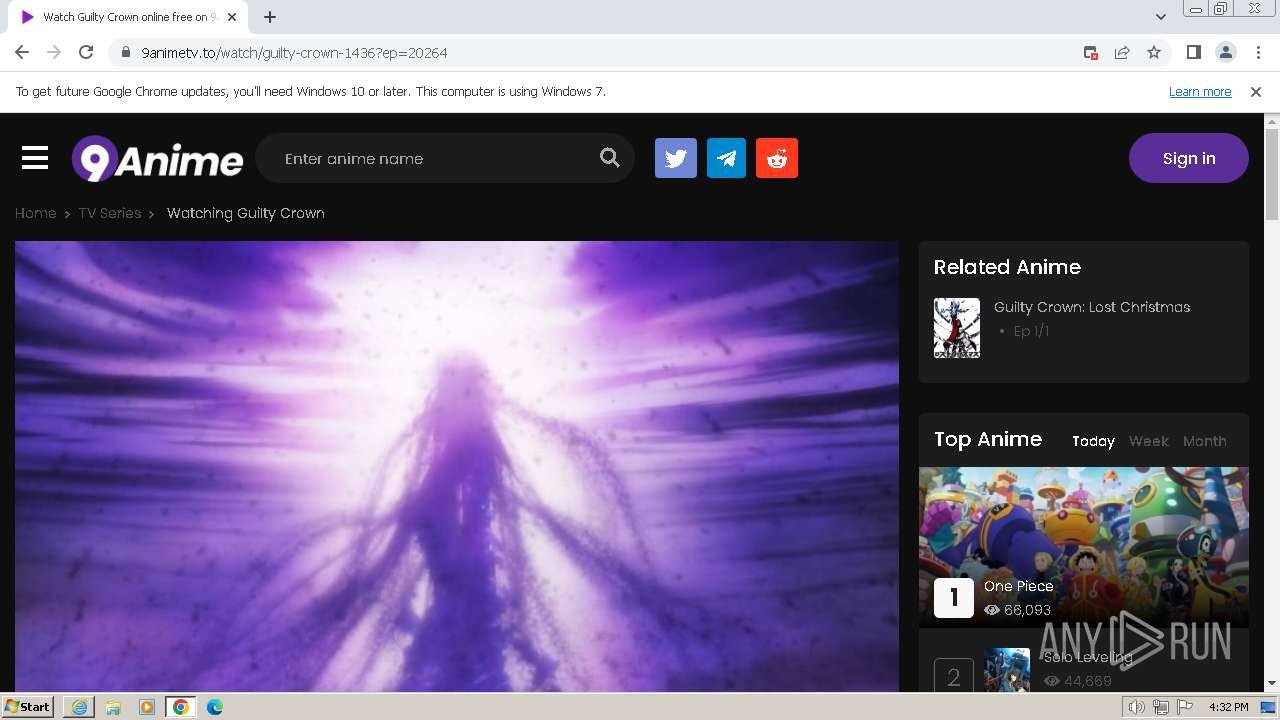Viewport: 1280px width, 720px height.
Task: Open media player from taskbar
Action: click(x=147, y=707)
